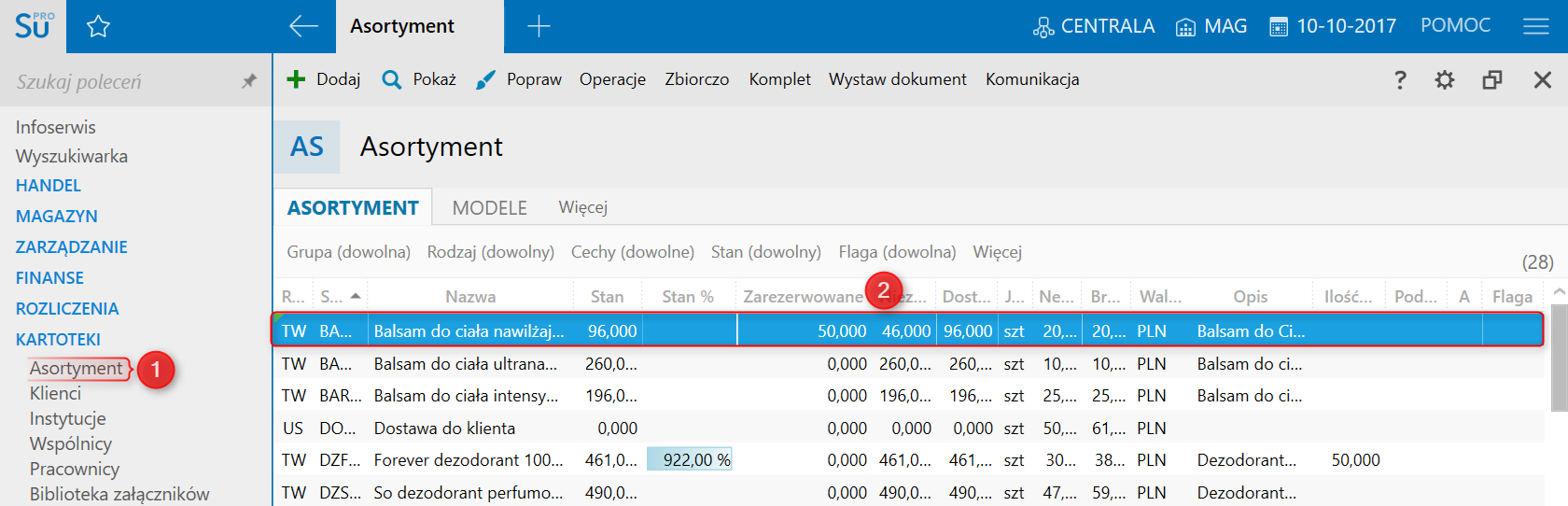Select Klienci in the Kartoteki tree
The width and height of the screenshot is (1568, 506).
[x=55, y=394]
